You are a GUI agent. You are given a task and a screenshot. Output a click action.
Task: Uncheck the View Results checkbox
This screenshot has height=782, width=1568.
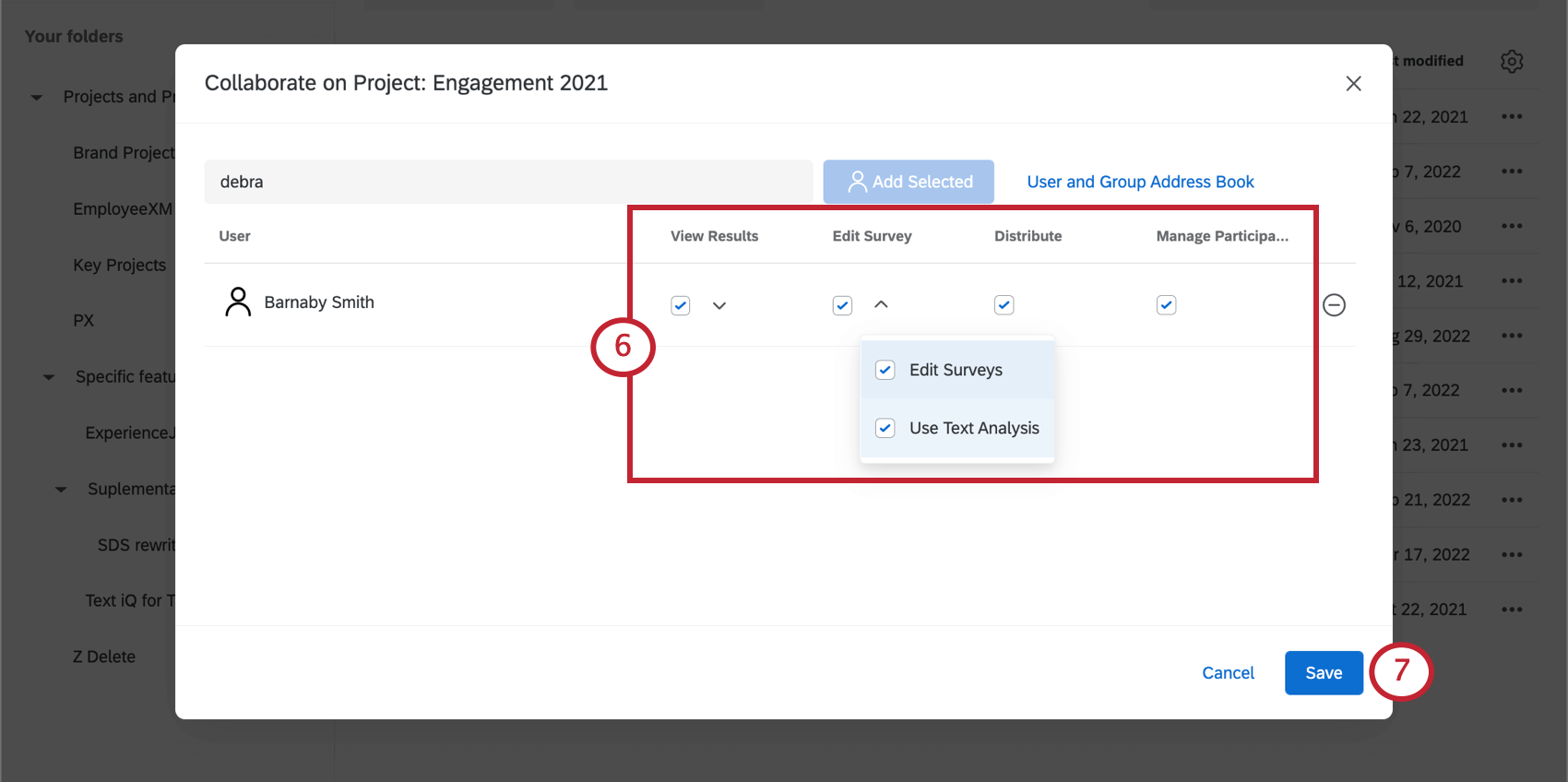pyautogui.click(x=681, y=305)
